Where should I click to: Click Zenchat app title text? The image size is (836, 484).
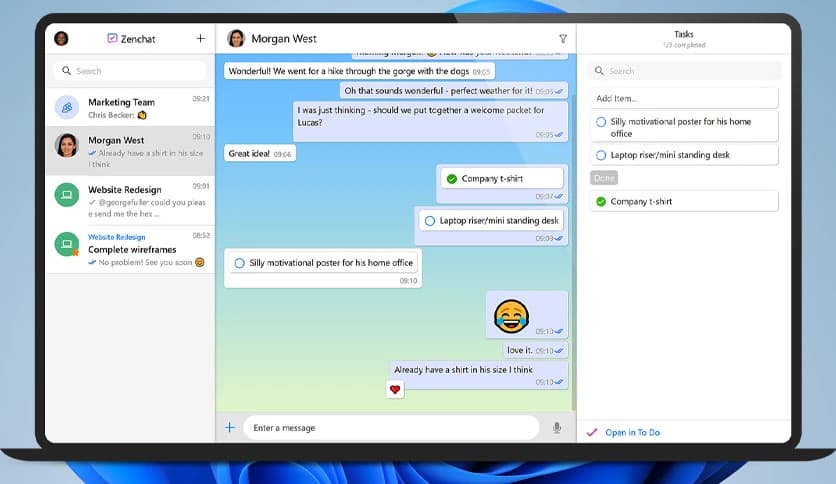pyautogui.click(x=138, y=39)
